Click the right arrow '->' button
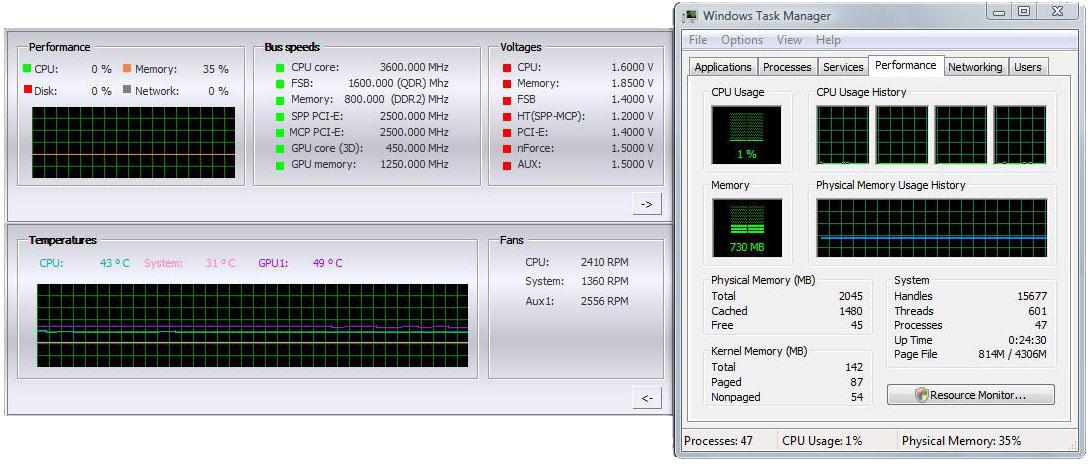 [647, 204]
